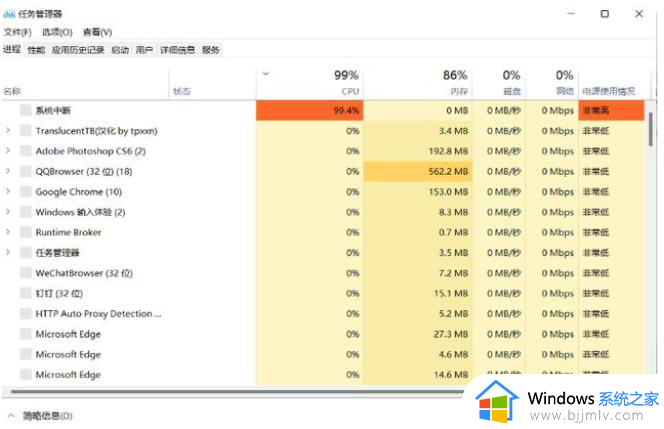The width and height of the screenshot is (664, 429).
Task: Click the TranslucentTB process icon
Action: point(26,131)
